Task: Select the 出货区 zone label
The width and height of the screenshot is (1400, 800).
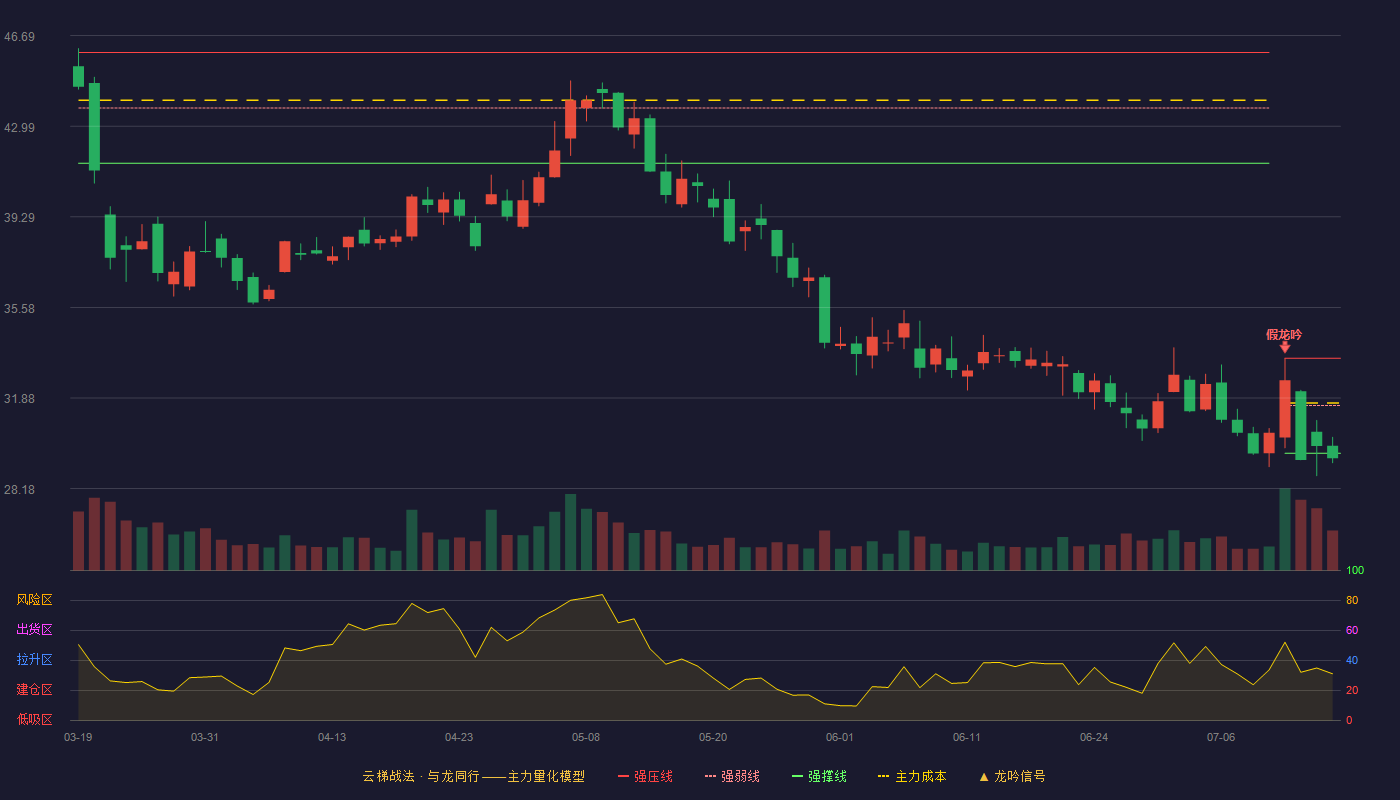Action: coord(34,630)
